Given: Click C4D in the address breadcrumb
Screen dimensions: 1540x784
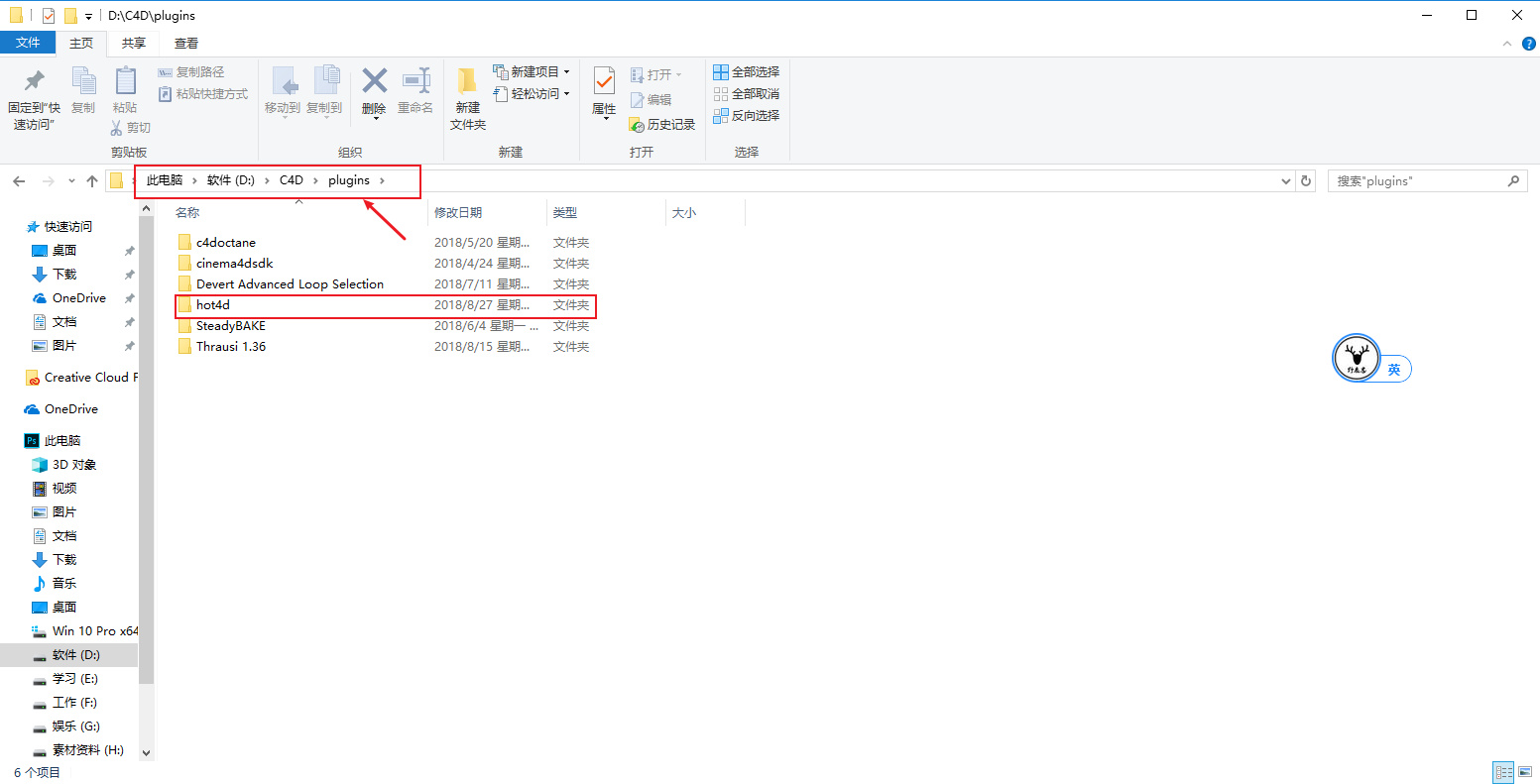Looking at the screenshot, I should tap(292, 180).
